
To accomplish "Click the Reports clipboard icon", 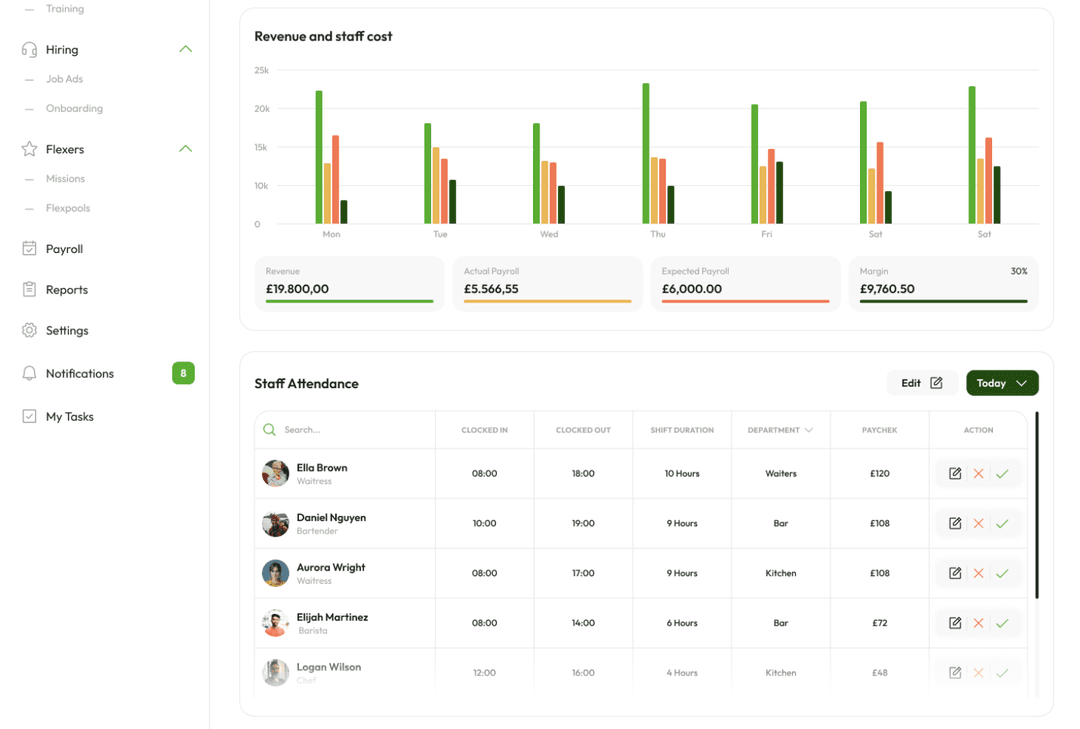I will [29, 289].
